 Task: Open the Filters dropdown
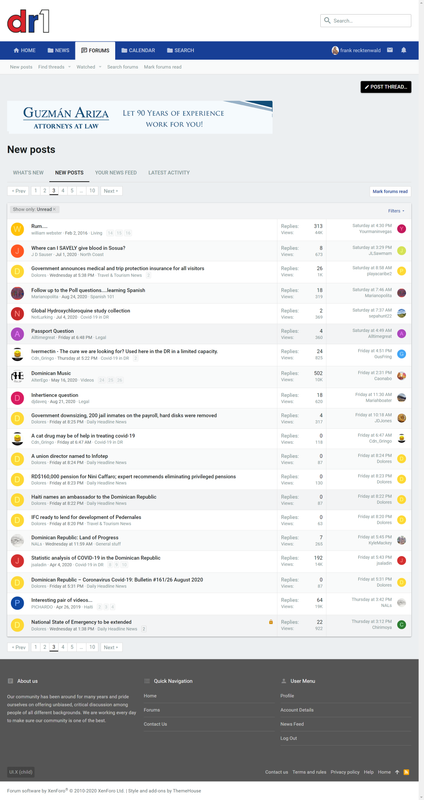pos(396,211)
